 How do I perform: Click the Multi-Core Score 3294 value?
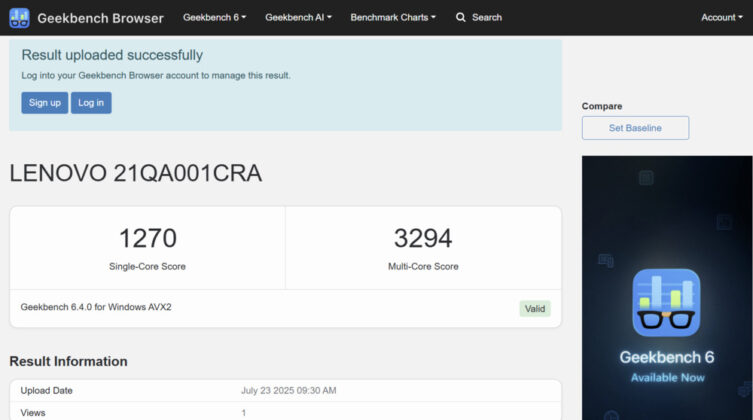[x=423, y=238]
